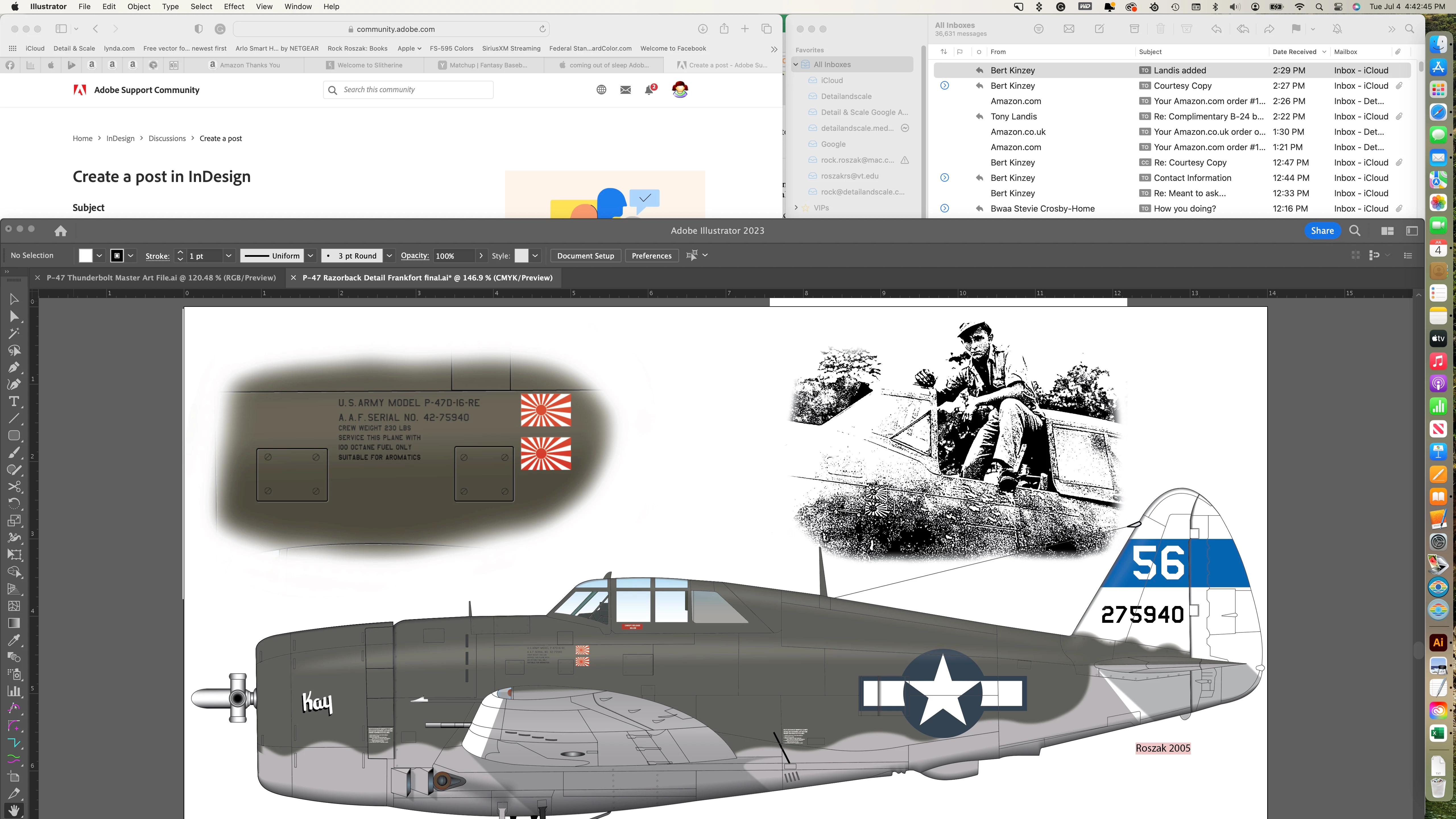
Task: Click the Illustrator Home icon
Action: click(x=61, y=231)
